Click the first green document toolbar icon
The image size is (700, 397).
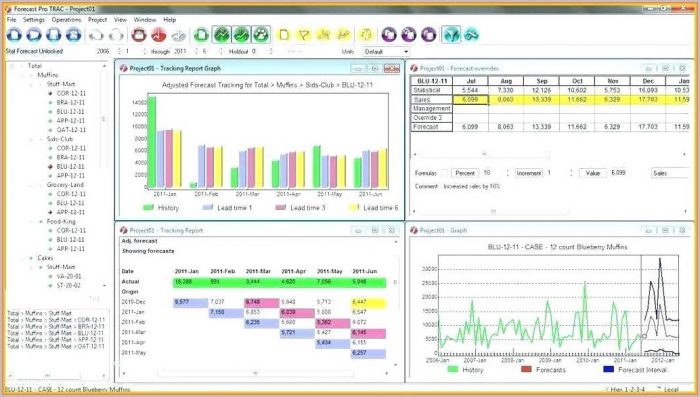coord(201,34)
